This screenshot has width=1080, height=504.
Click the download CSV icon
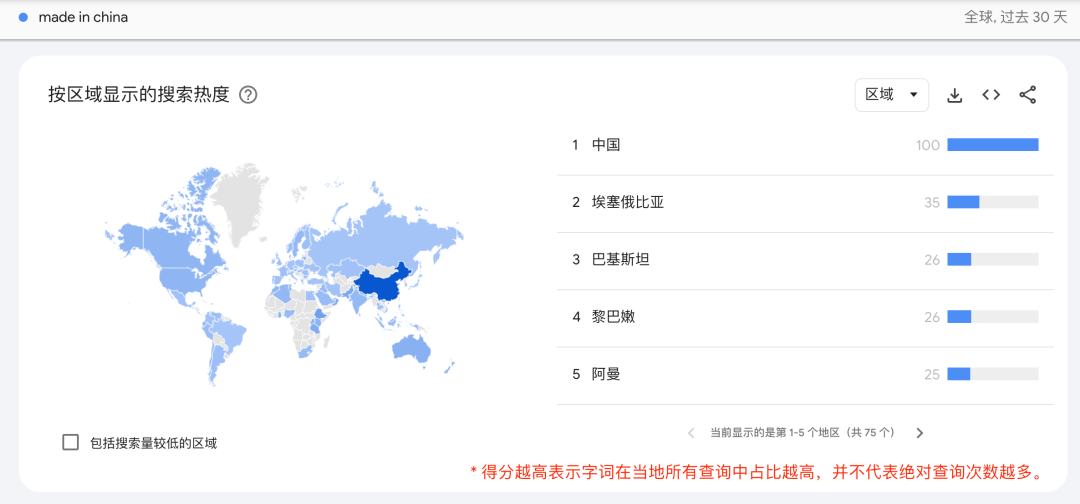tap(955, 96)
